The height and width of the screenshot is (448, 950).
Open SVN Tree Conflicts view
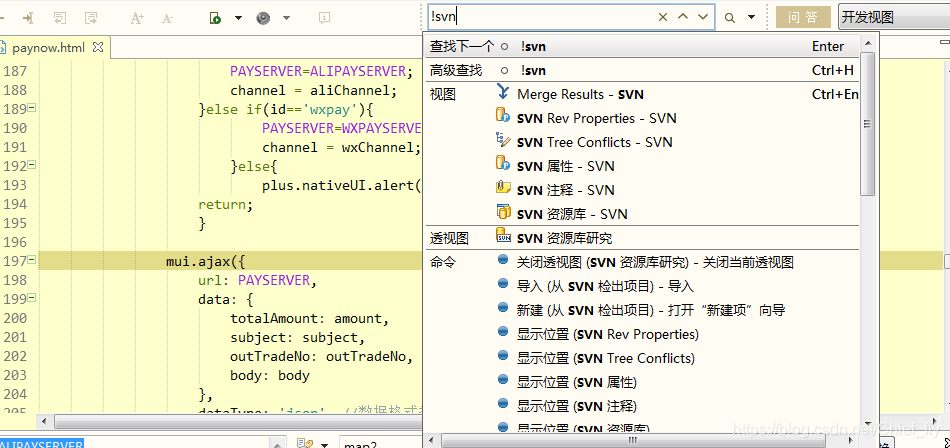[x=595, y=142]
